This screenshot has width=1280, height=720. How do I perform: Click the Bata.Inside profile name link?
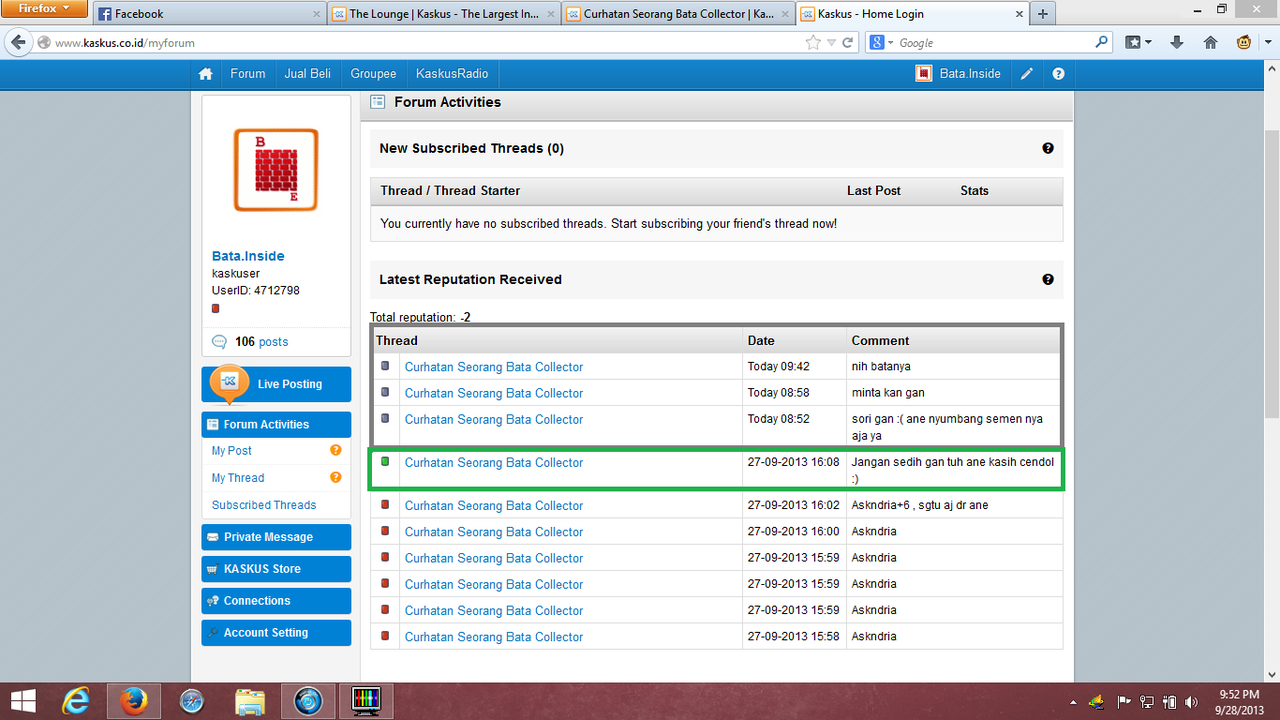click(x=248, y=256)
